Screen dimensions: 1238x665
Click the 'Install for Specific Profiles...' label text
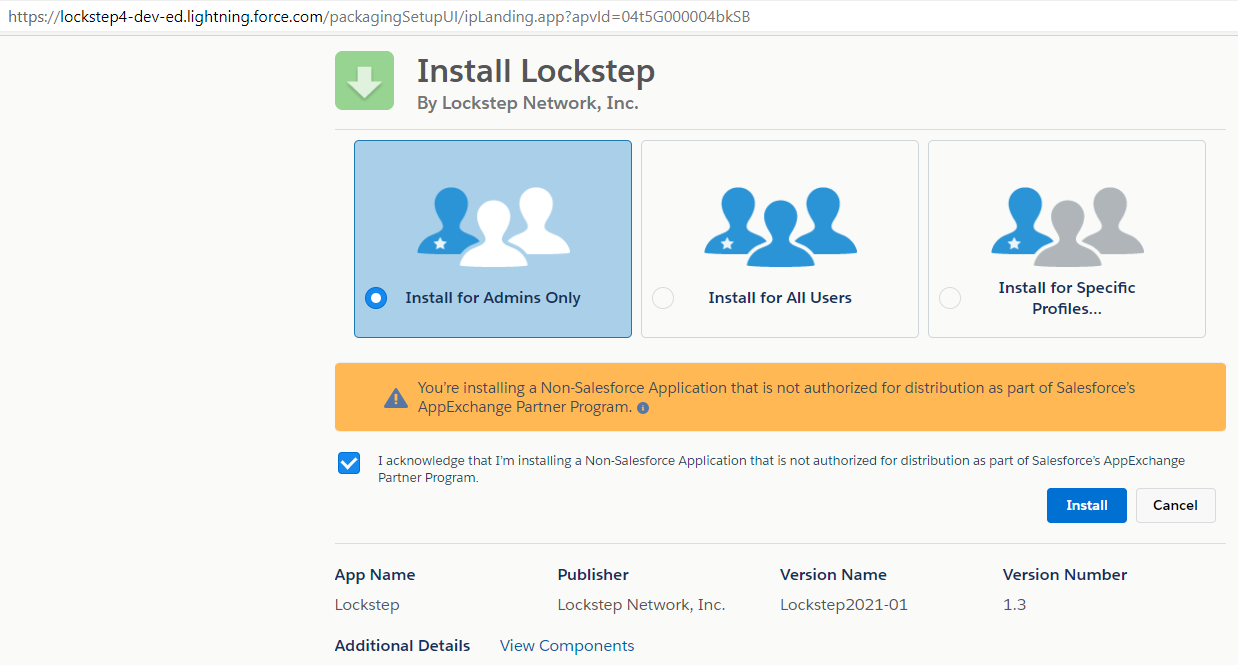[1067, 298]
